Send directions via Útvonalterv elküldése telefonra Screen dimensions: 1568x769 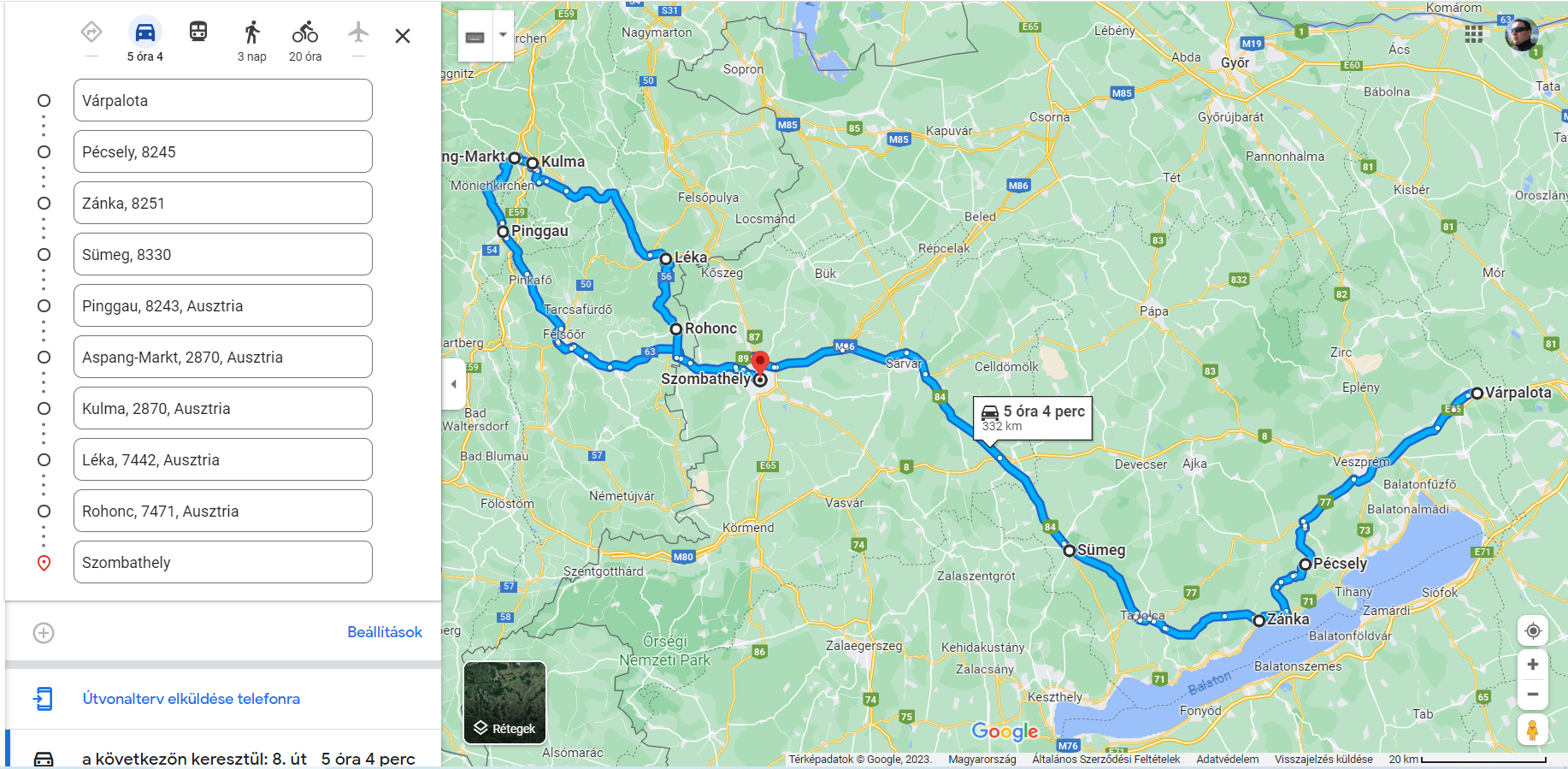tap(191, 699)
